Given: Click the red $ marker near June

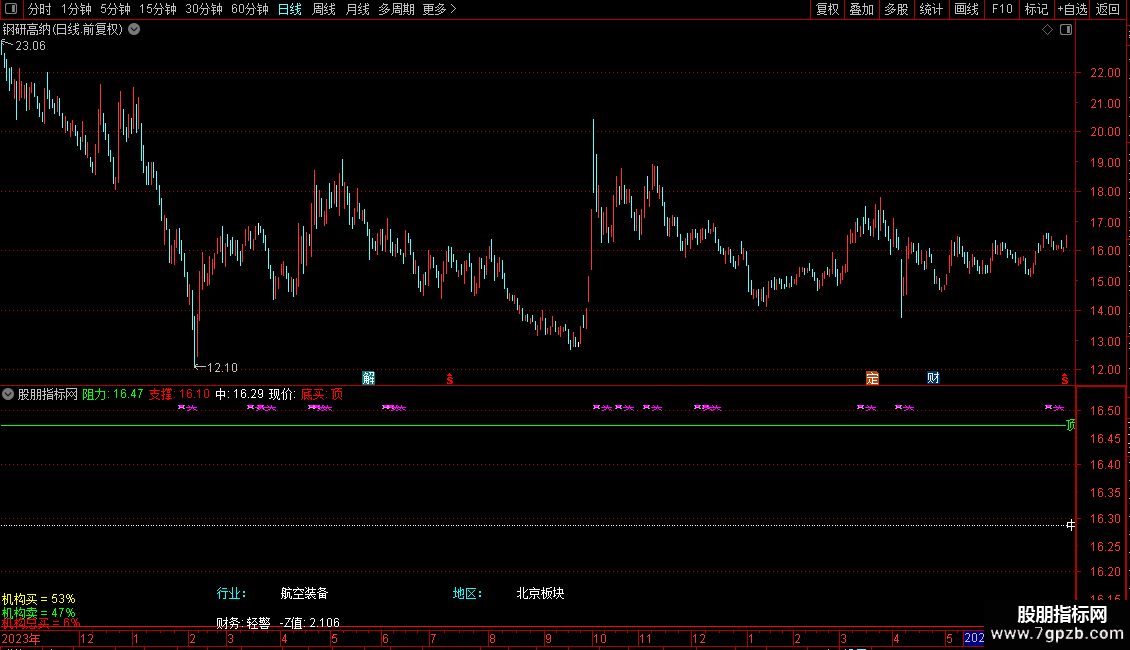Looking at the screenshot, I should (x=450, y=378).
